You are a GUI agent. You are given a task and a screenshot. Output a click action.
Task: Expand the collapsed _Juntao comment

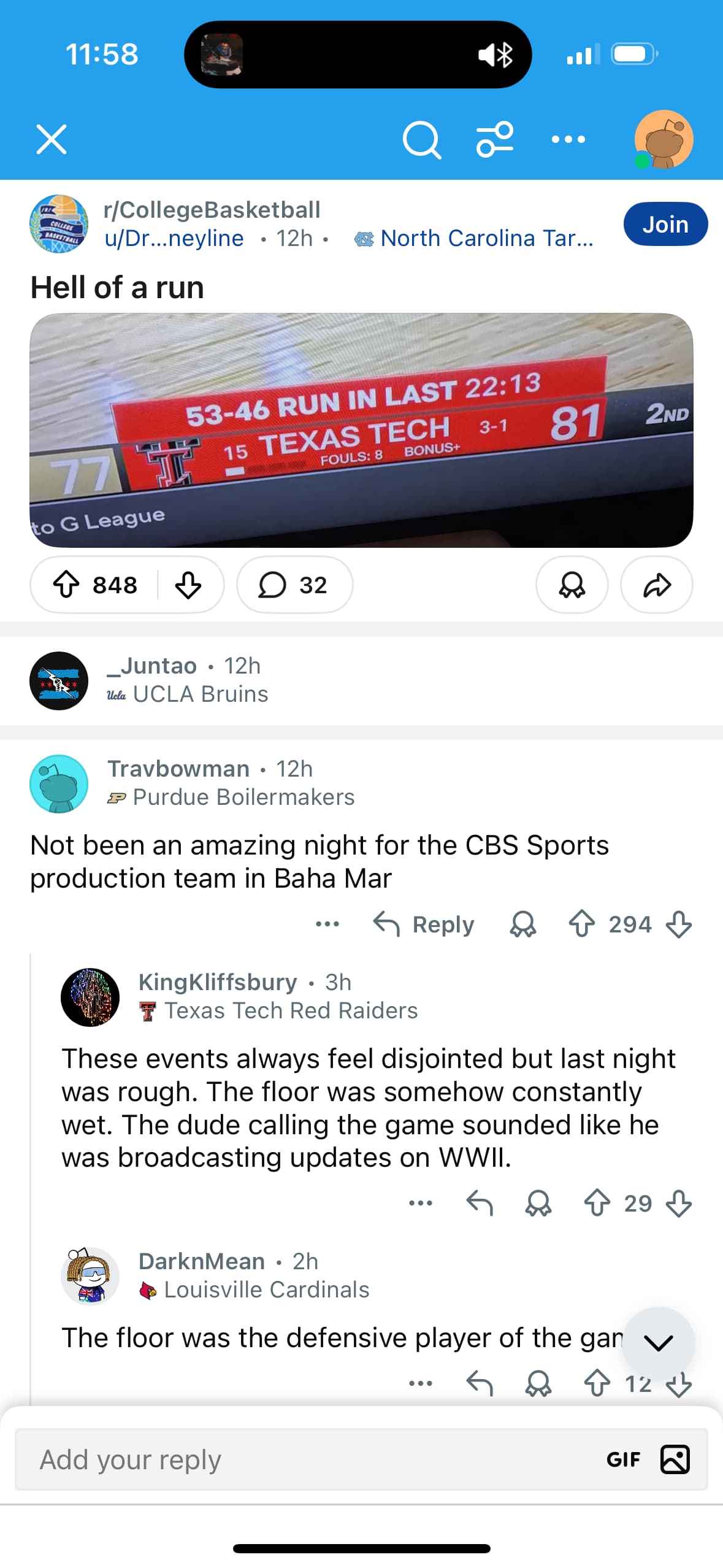184,680
